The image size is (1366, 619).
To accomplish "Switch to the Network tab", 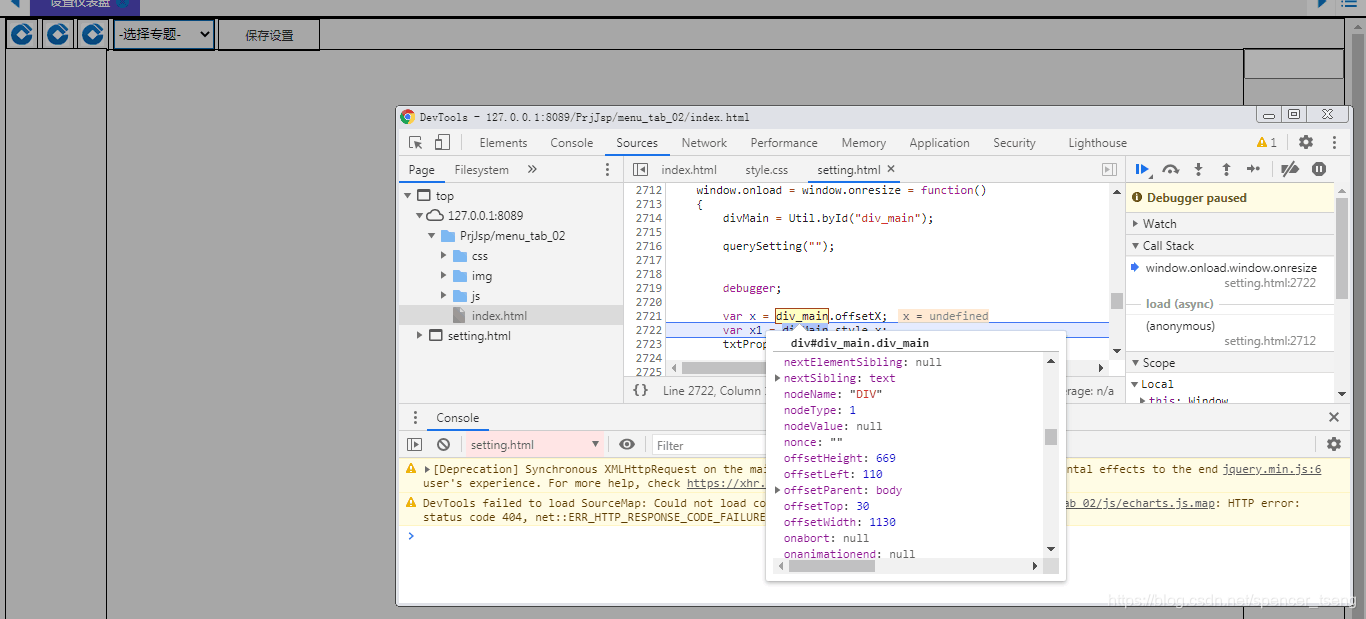I will point(703,142).
